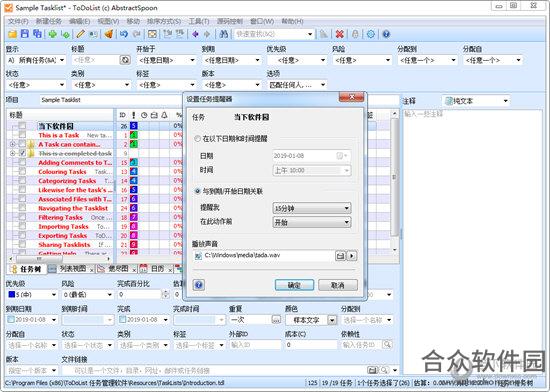Open the 显示 all tasks filter dropdown
The width and height of the screenshot is (550, 392).
click(36, 60)
